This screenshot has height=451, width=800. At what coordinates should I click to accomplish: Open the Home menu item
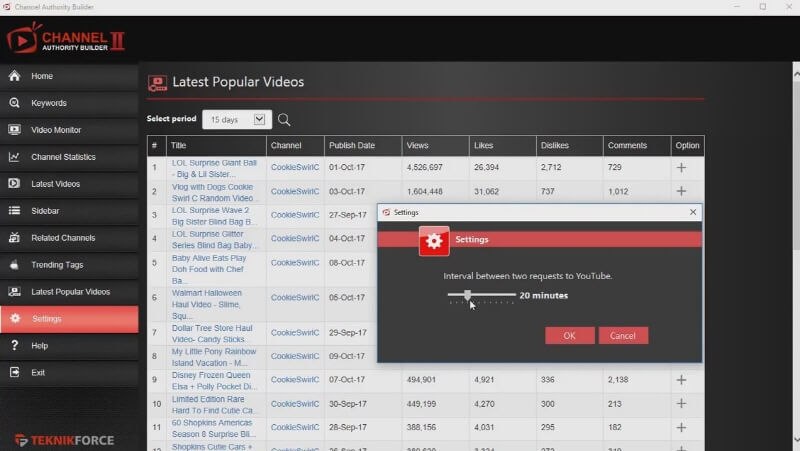pyautogui.click(x=69, y=76)
